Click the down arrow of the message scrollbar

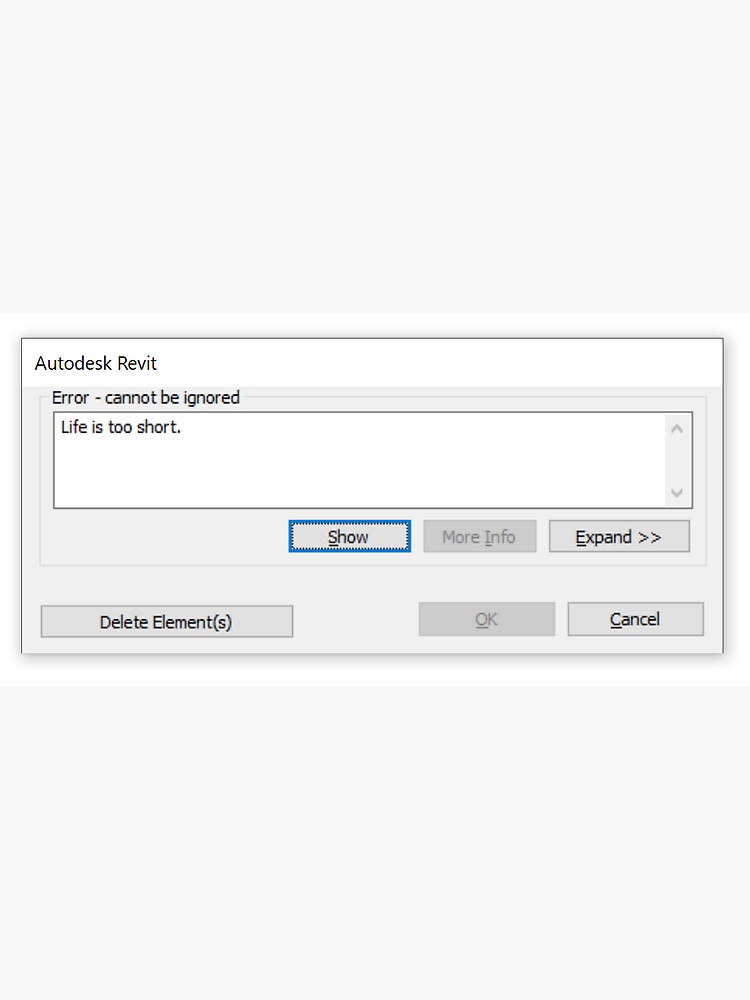[677, 492]
